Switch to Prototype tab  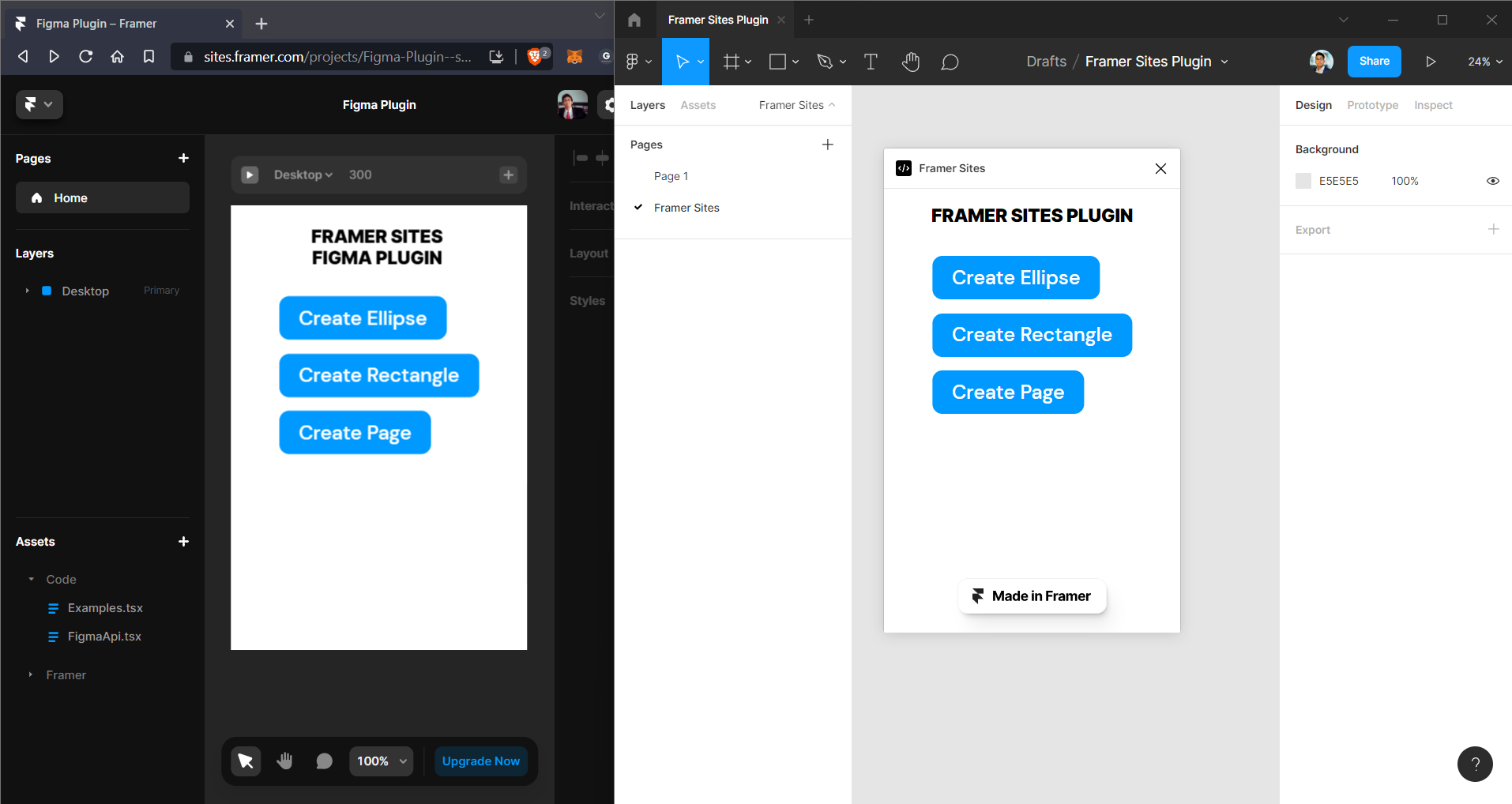(1372, 105)
